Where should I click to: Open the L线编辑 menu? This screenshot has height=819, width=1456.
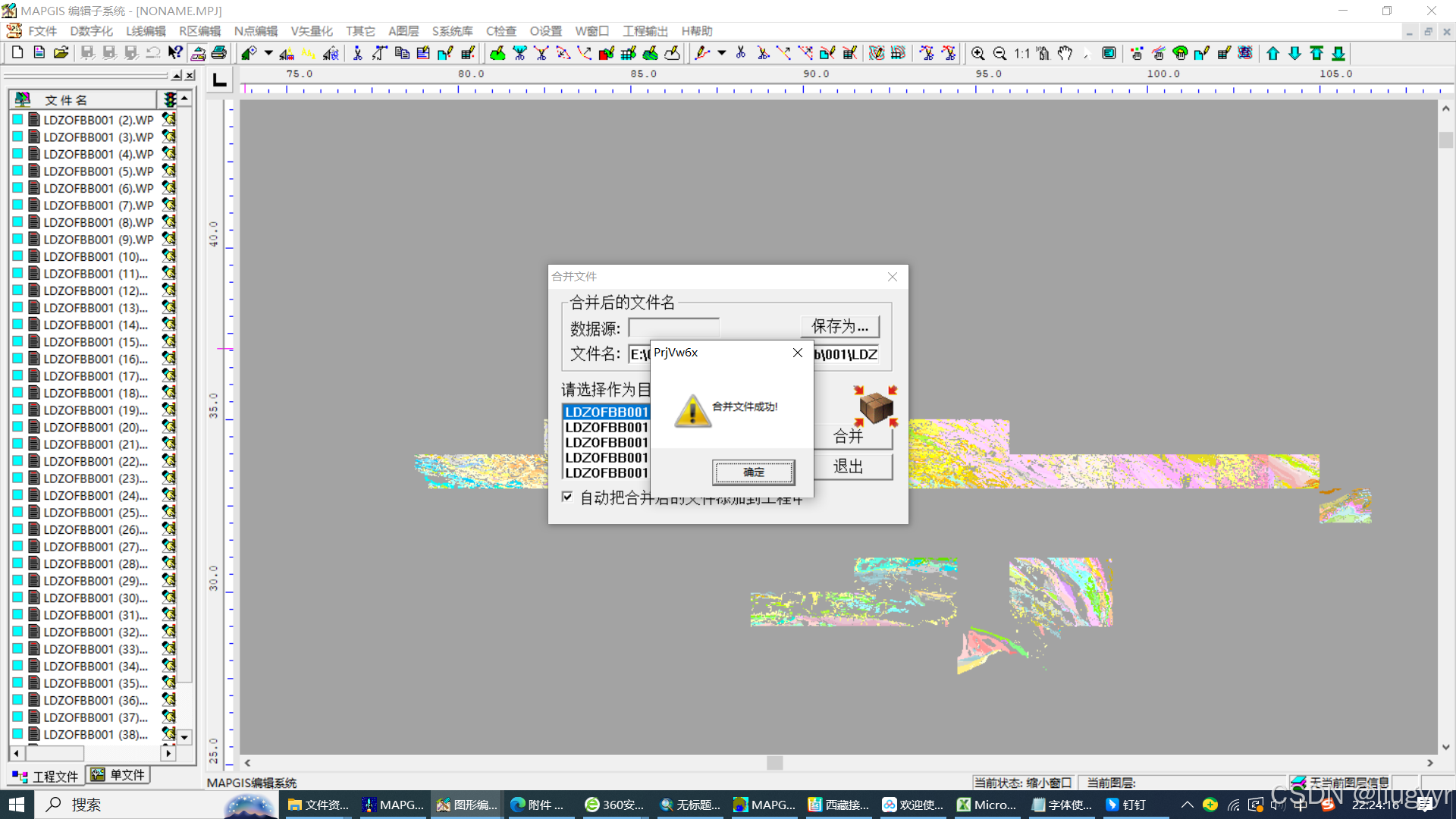click(x=146, y=31)
